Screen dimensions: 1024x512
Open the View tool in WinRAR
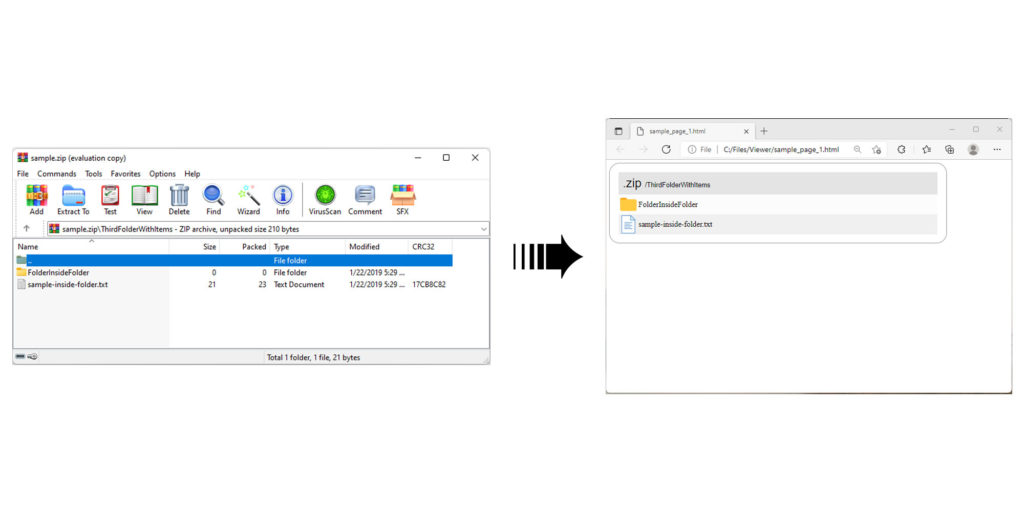coord(144,198)
